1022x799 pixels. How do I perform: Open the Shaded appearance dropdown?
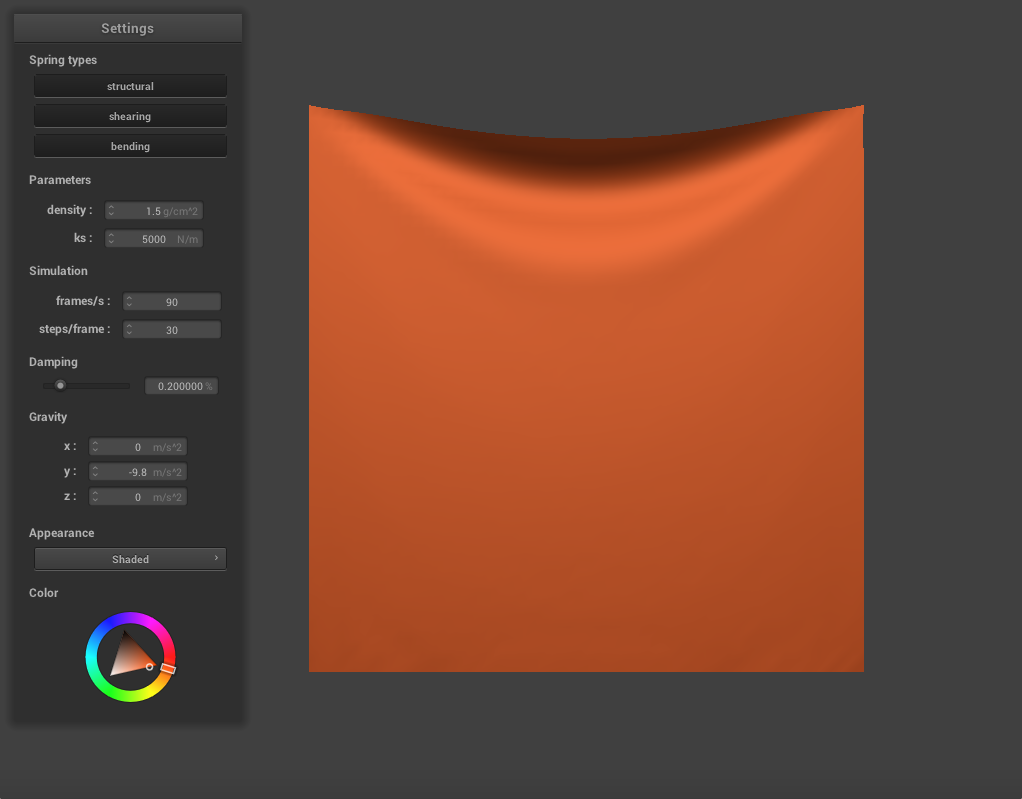tap(130, 560)
